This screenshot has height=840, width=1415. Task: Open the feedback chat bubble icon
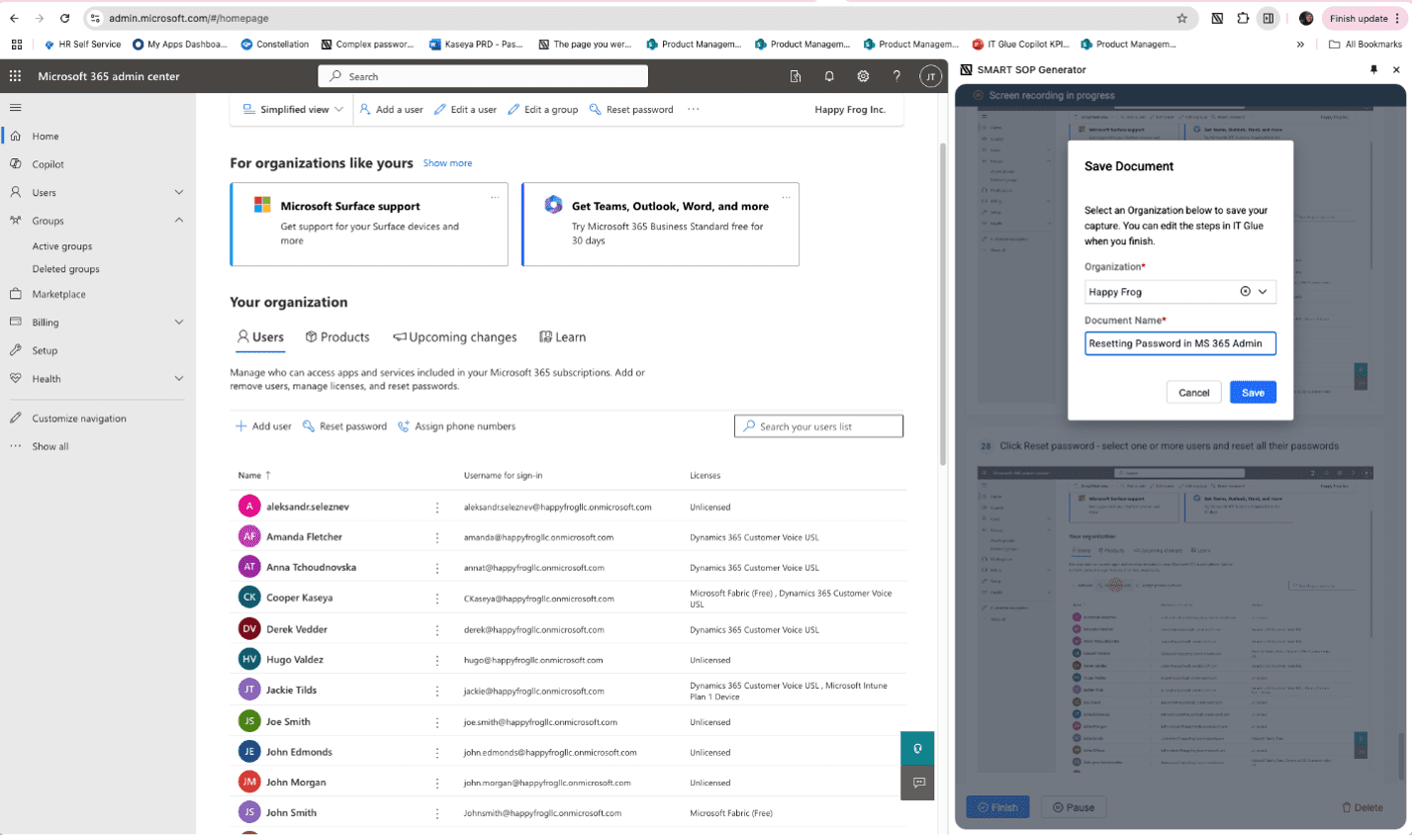click(917, 783)
